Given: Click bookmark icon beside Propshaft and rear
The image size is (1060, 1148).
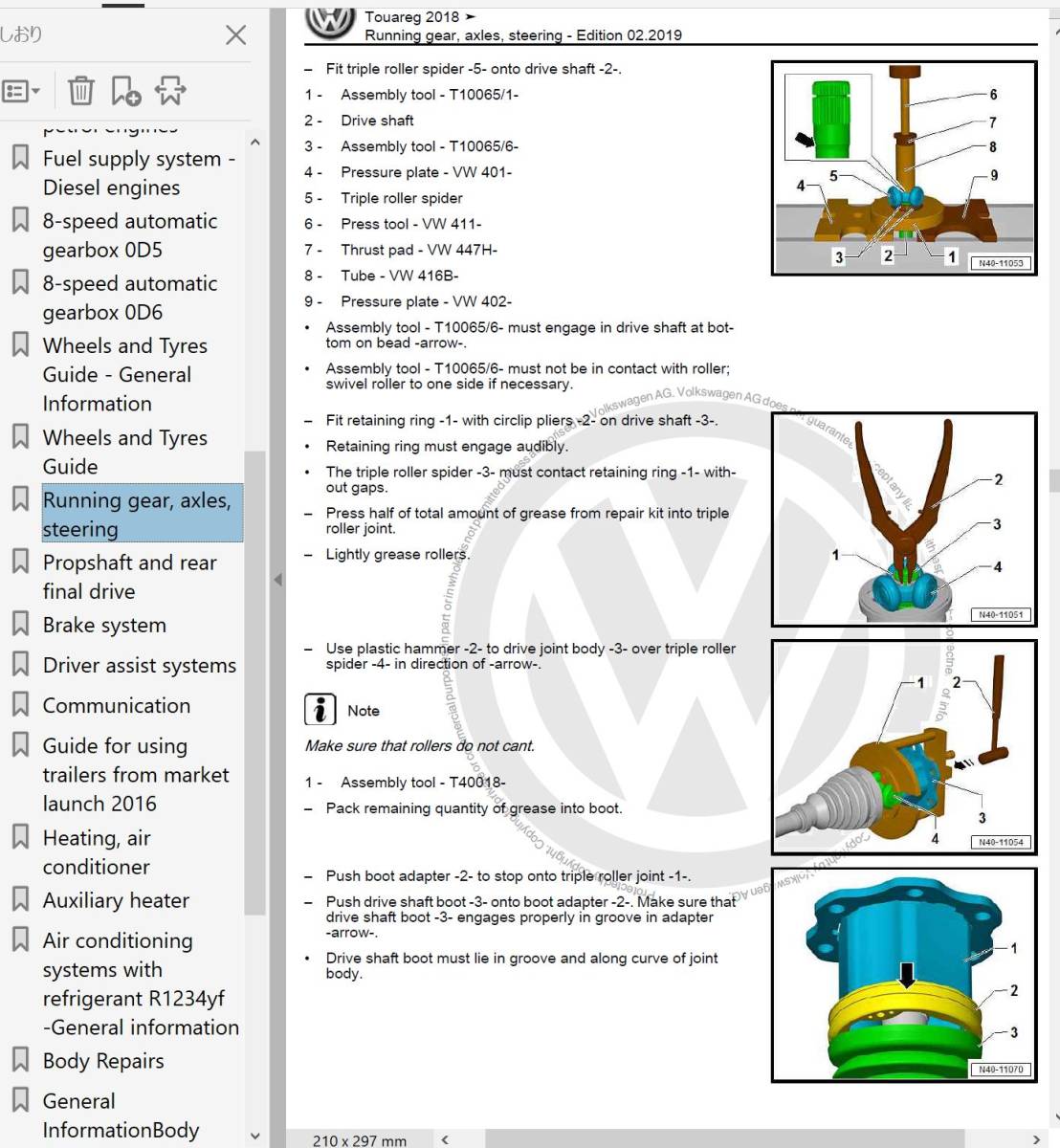Looking at the screenshot, I should point(20,561).
